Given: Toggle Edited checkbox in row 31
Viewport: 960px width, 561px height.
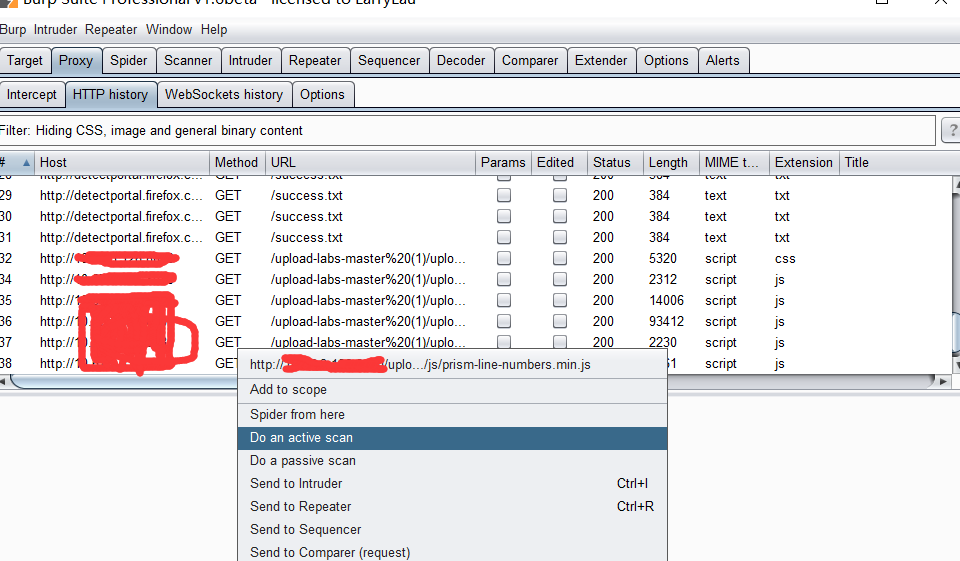Looking at the screenshot, I should 560,237.
